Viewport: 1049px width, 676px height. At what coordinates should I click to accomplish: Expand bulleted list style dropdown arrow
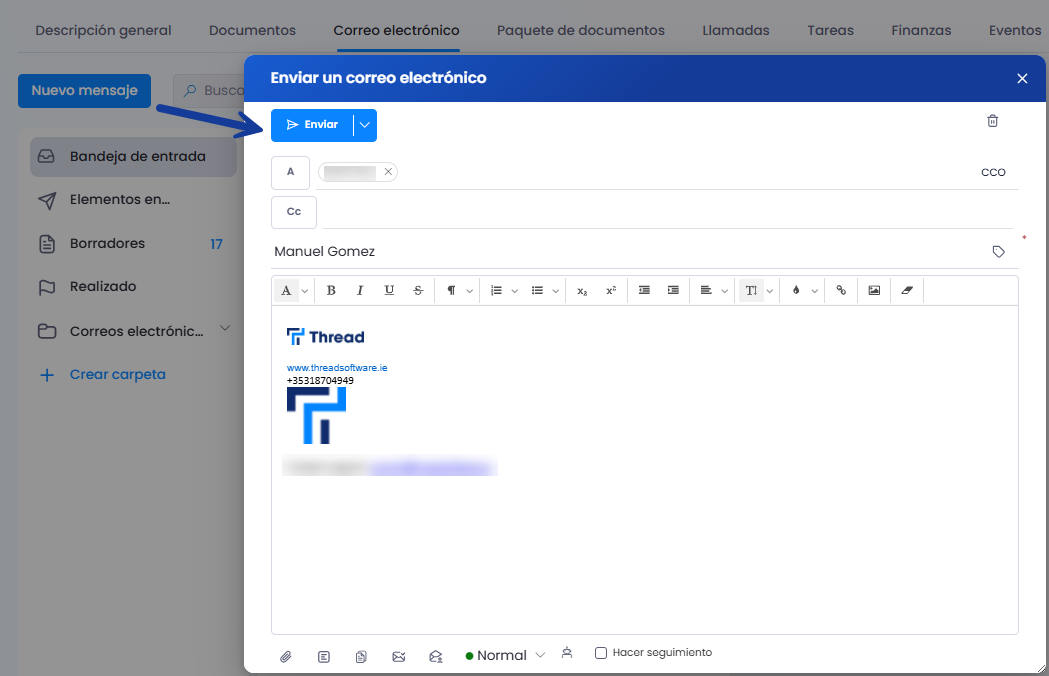pos(555,291)
